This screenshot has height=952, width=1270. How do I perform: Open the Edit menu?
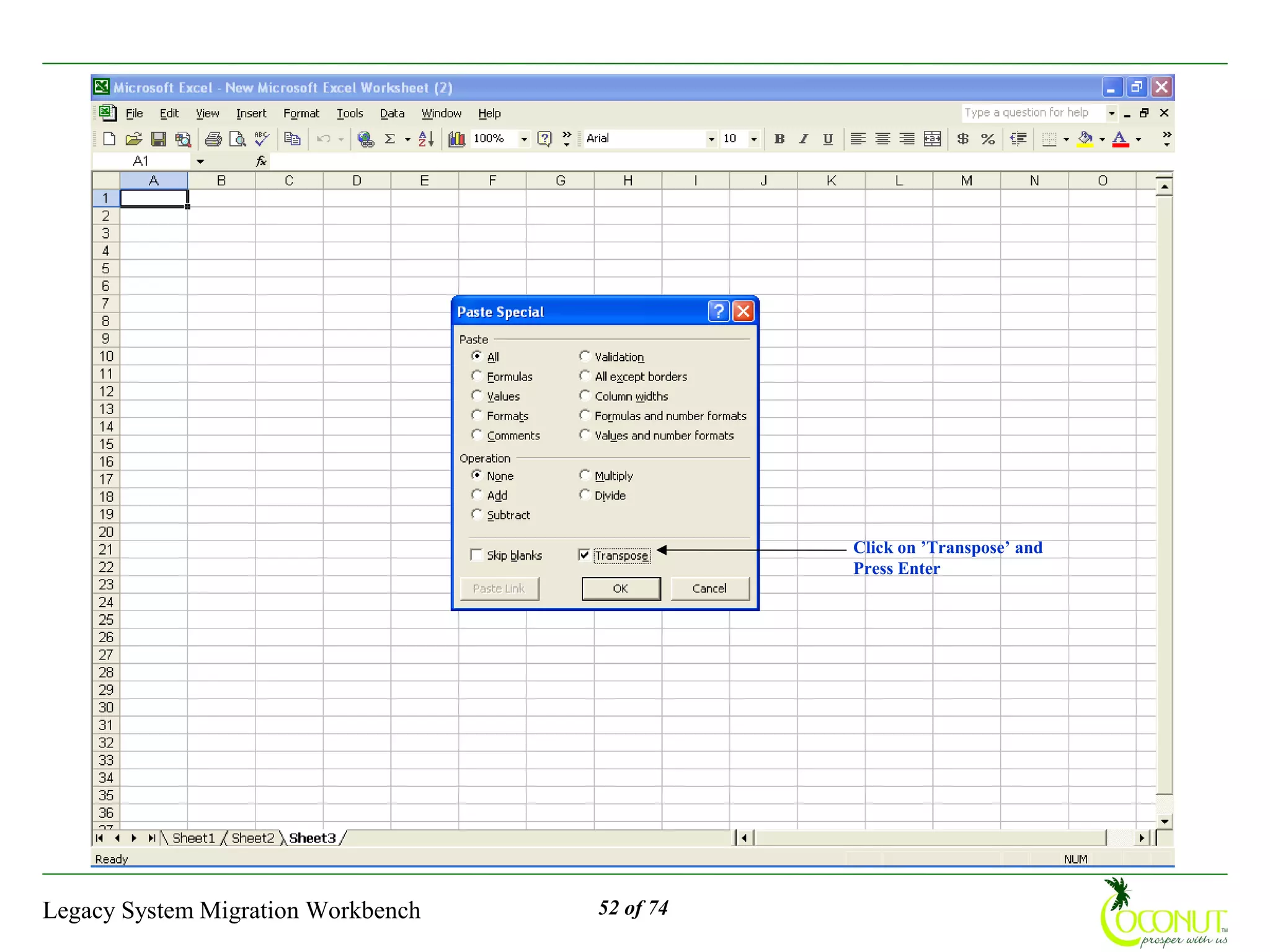(x=169, y=113)
